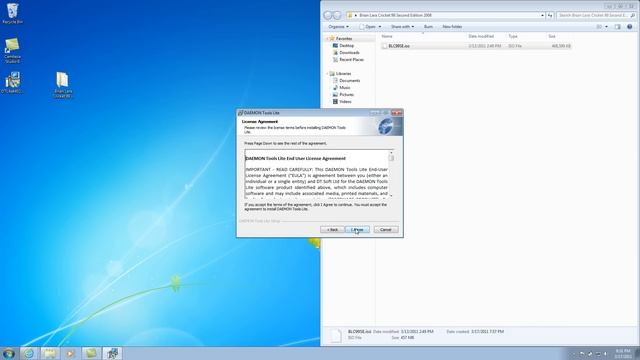Open the Organize menu in Explorer
The image size is (640, 360).
[x=338, y=27]
